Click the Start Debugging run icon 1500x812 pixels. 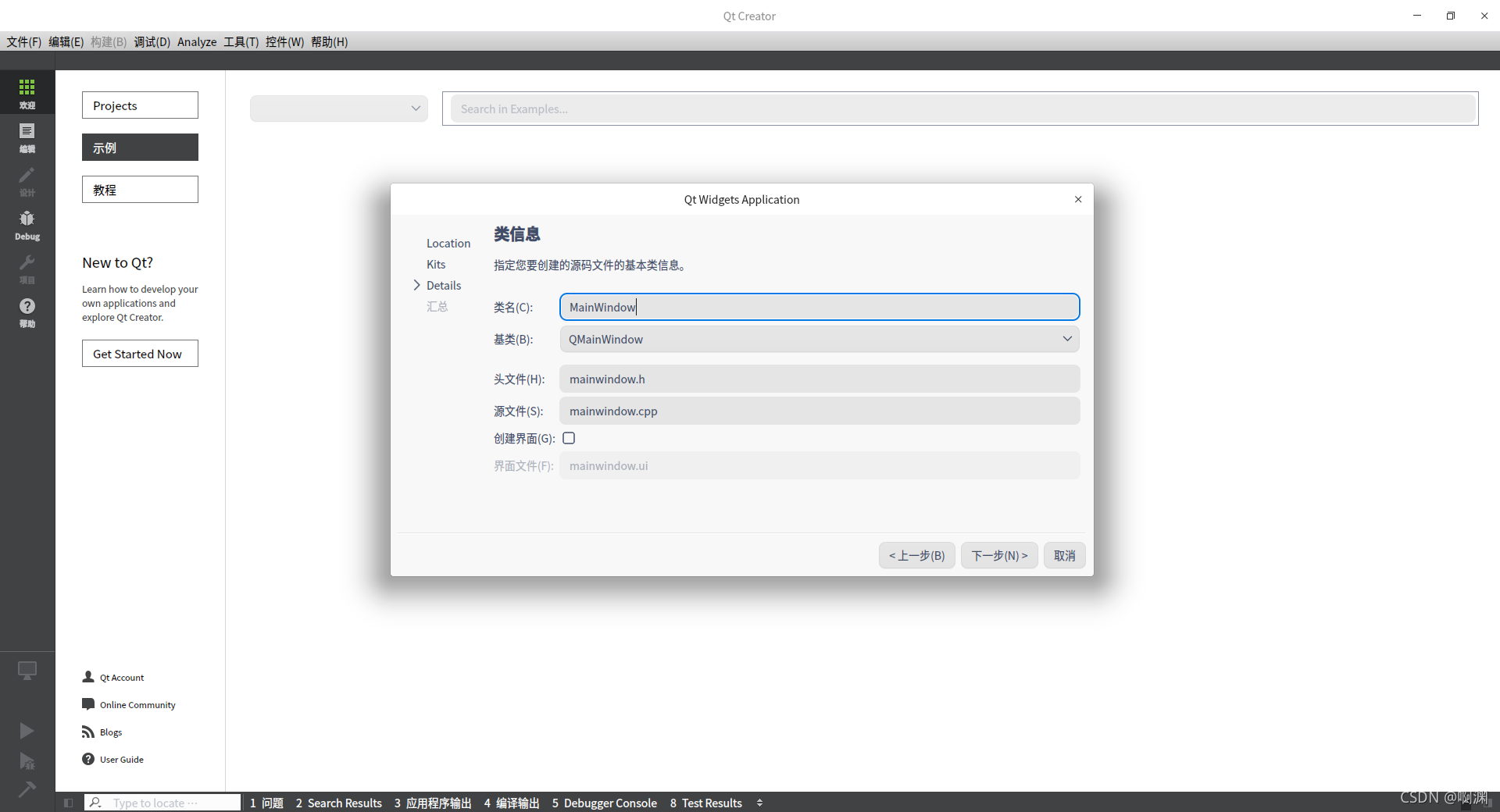point(27,760)
